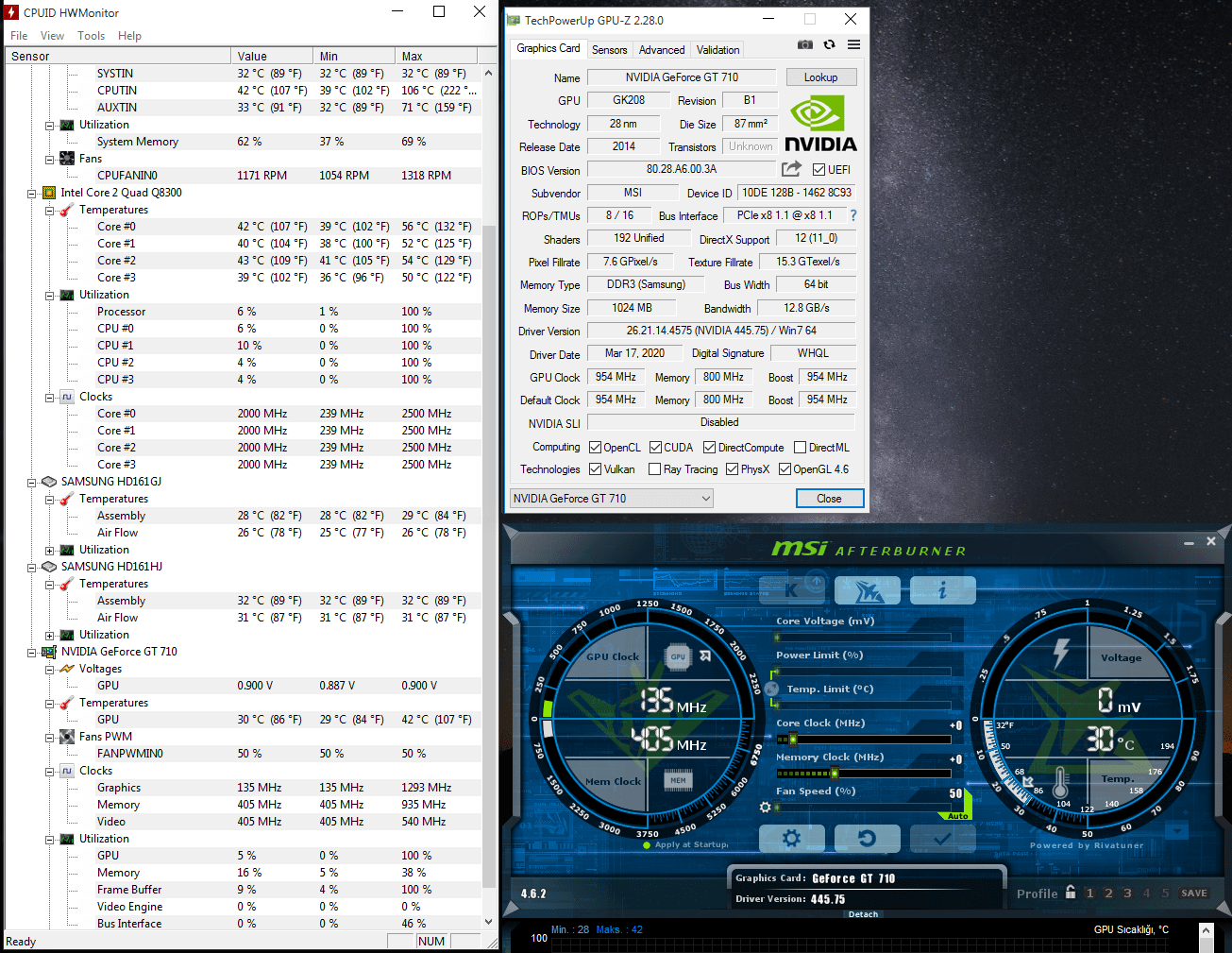Click the thermometer icon in the temperature gauge
1232x953 pixels.
[x=1060, y=783]
